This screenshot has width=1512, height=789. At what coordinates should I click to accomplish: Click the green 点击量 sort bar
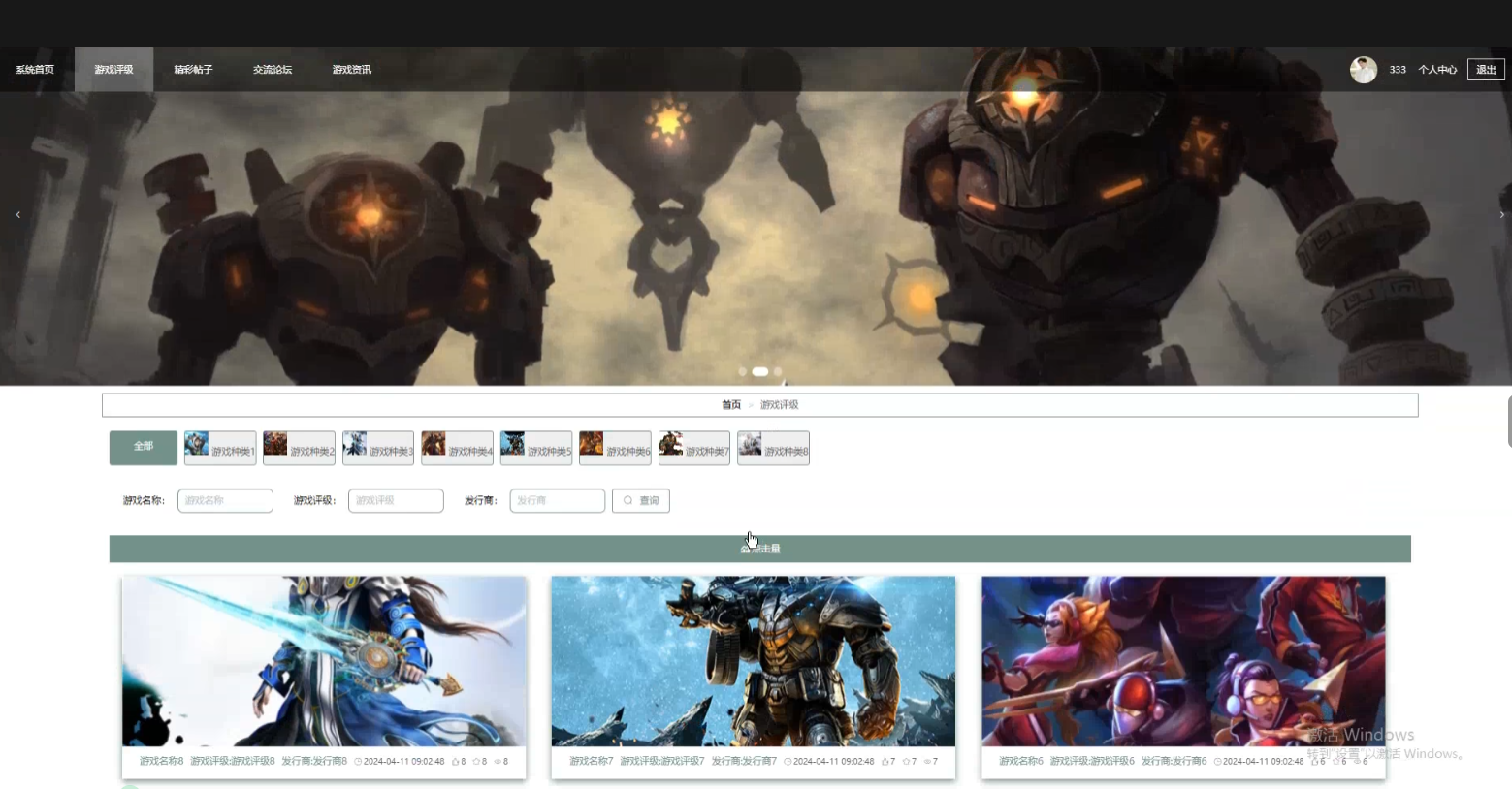coord(760,549)
